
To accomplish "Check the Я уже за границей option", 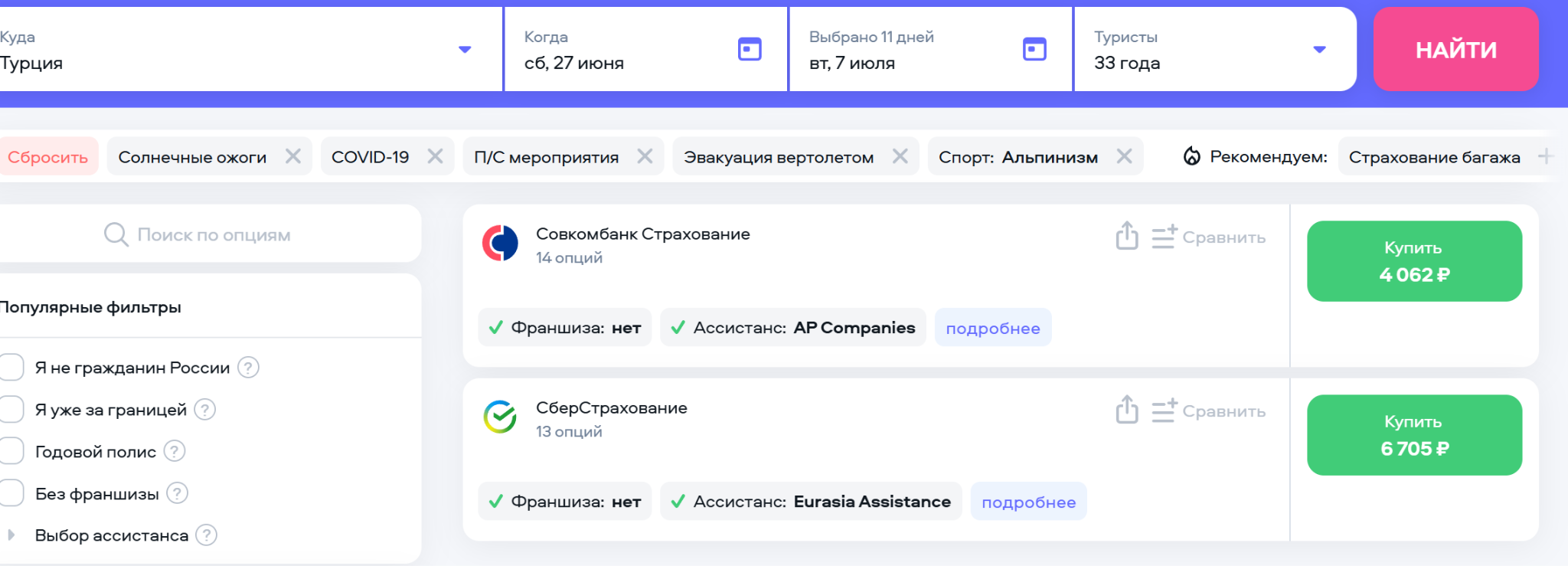I will [x=11, y=410].
